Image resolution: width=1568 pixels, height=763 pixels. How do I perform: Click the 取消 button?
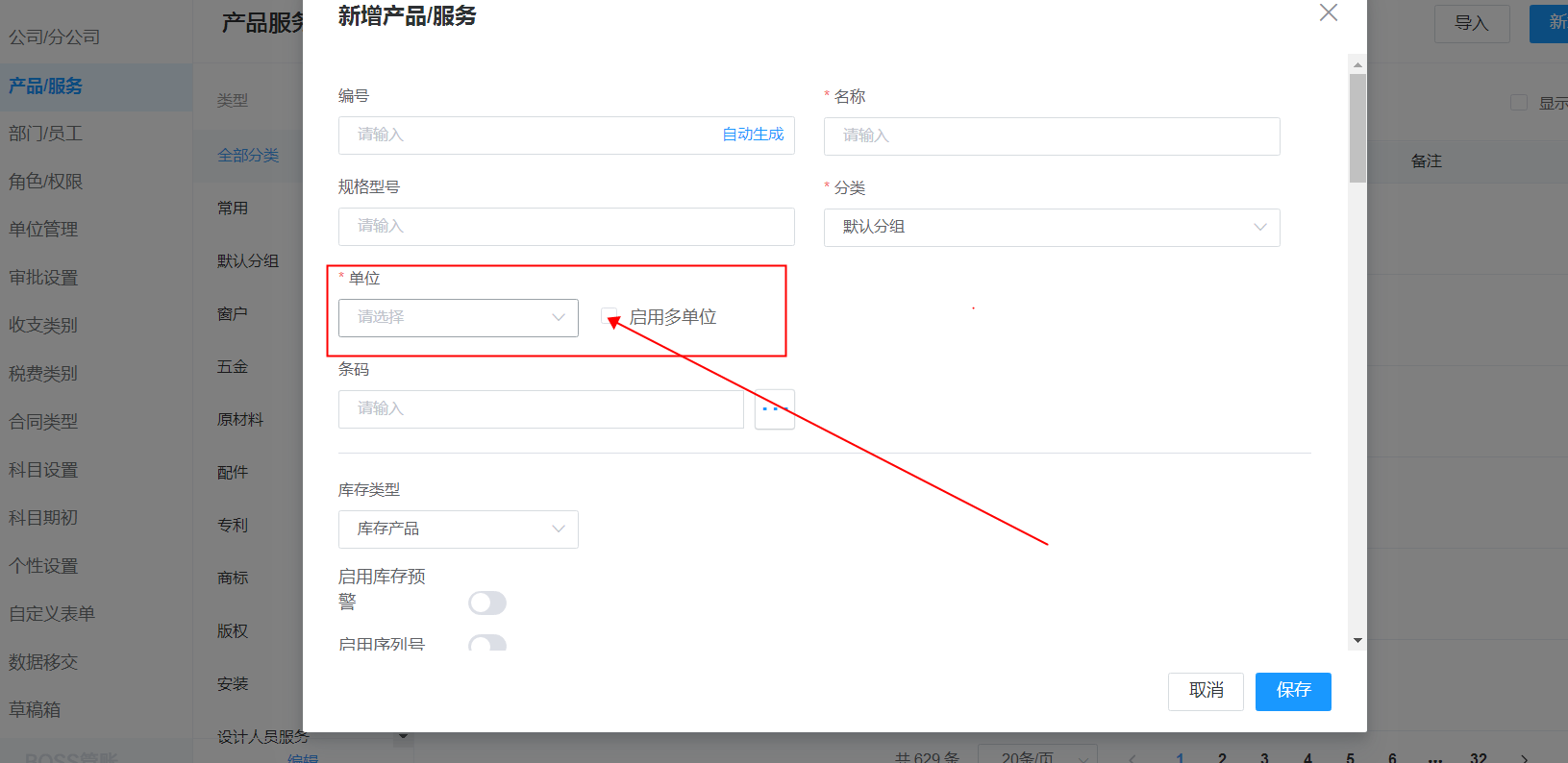pyautogui.click(x=1206, y=692)
